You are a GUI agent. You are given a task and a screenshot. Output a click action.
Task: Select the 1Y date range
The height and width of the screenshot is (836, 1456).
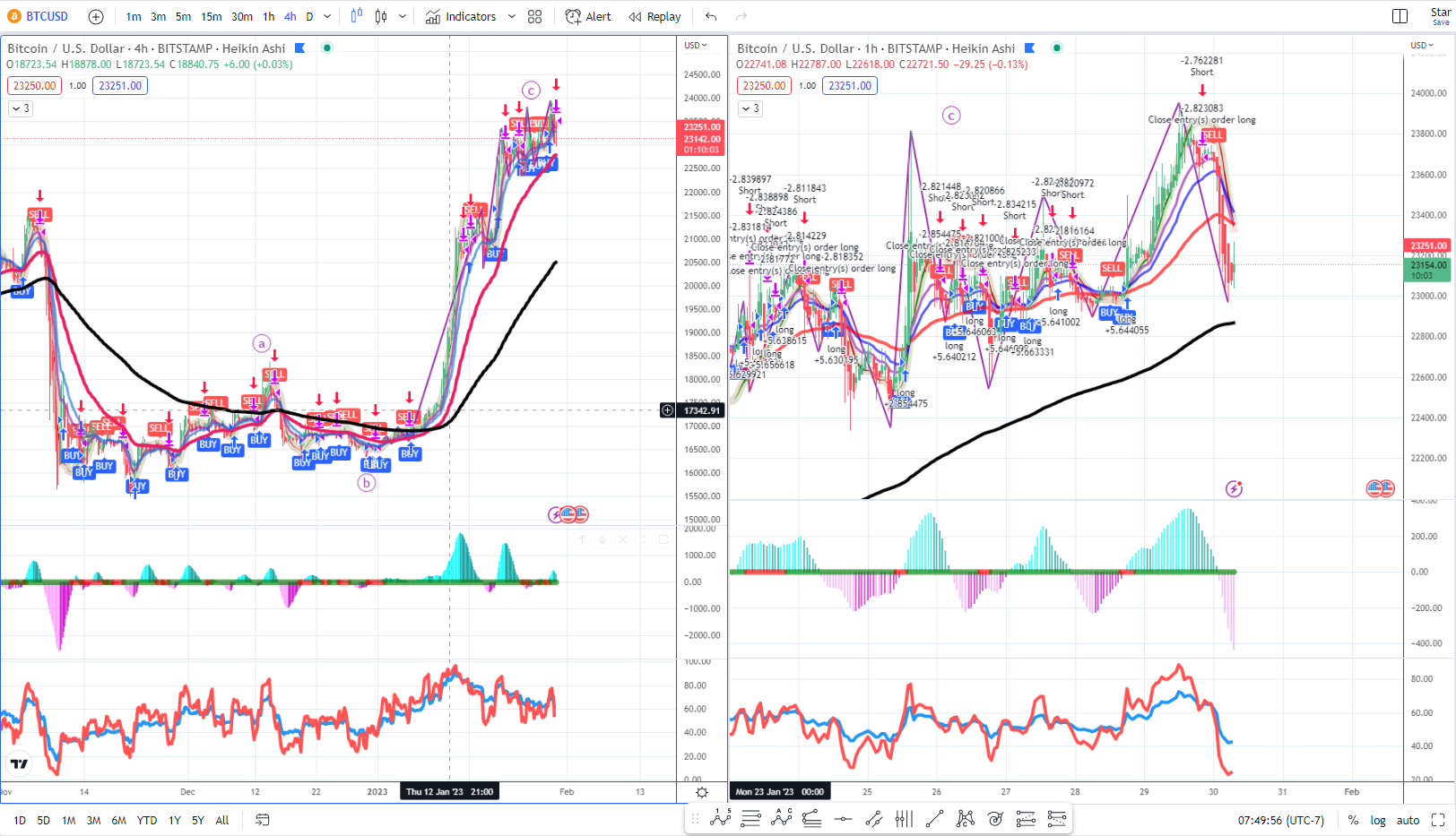pyautogui.click(x=175, y=820)
